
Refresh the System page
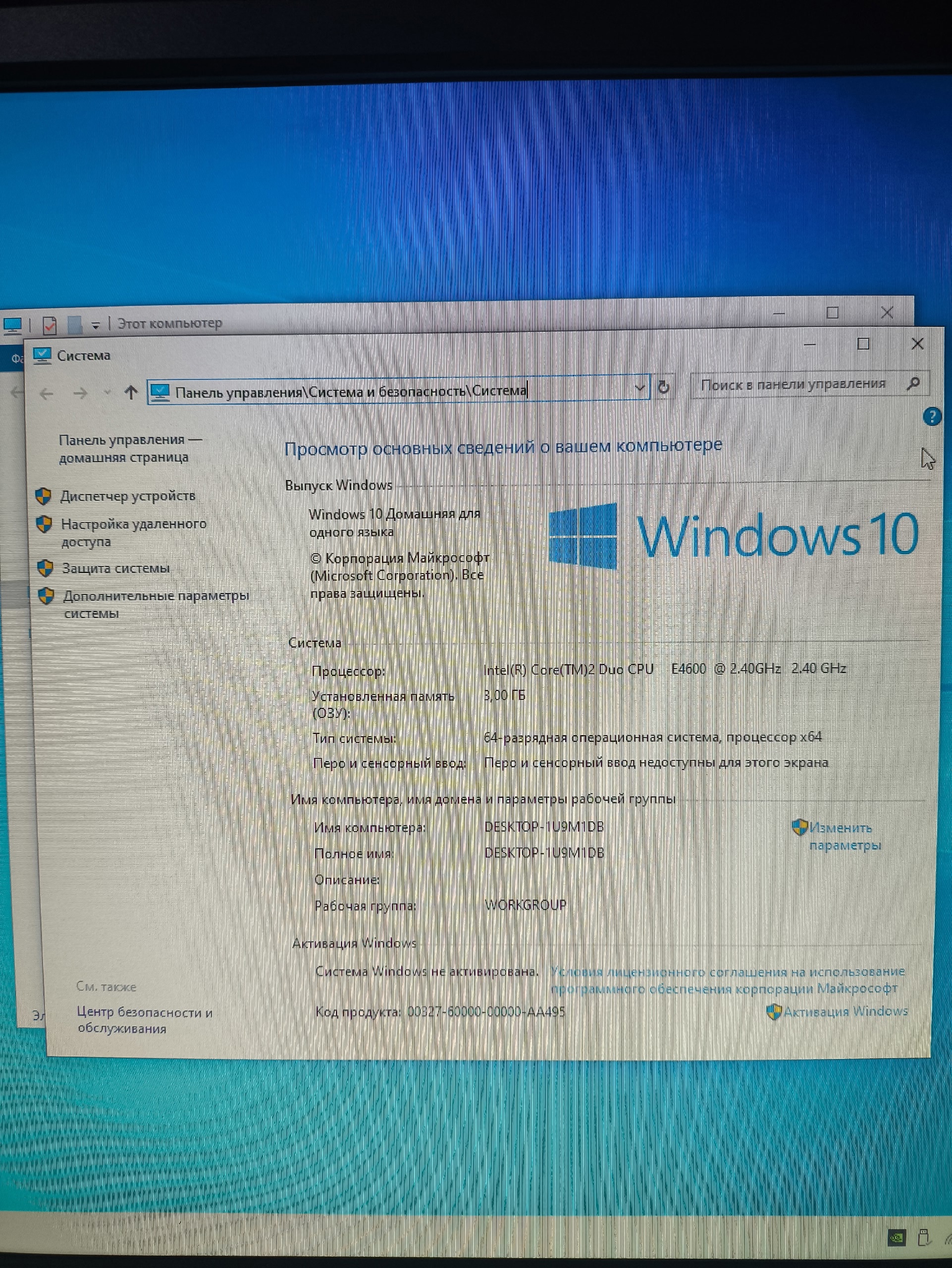point(664,387)
